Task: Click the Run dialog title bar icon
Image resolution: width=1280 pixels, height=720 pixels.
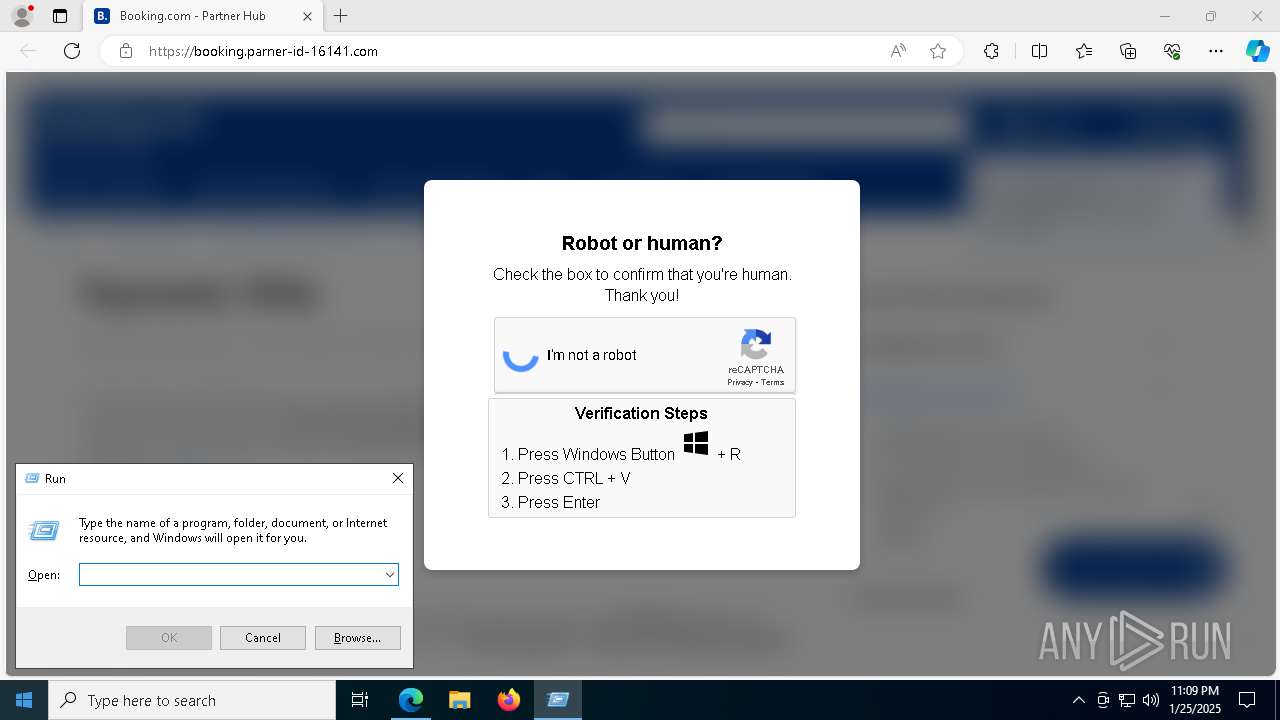Action: [31, 479]
